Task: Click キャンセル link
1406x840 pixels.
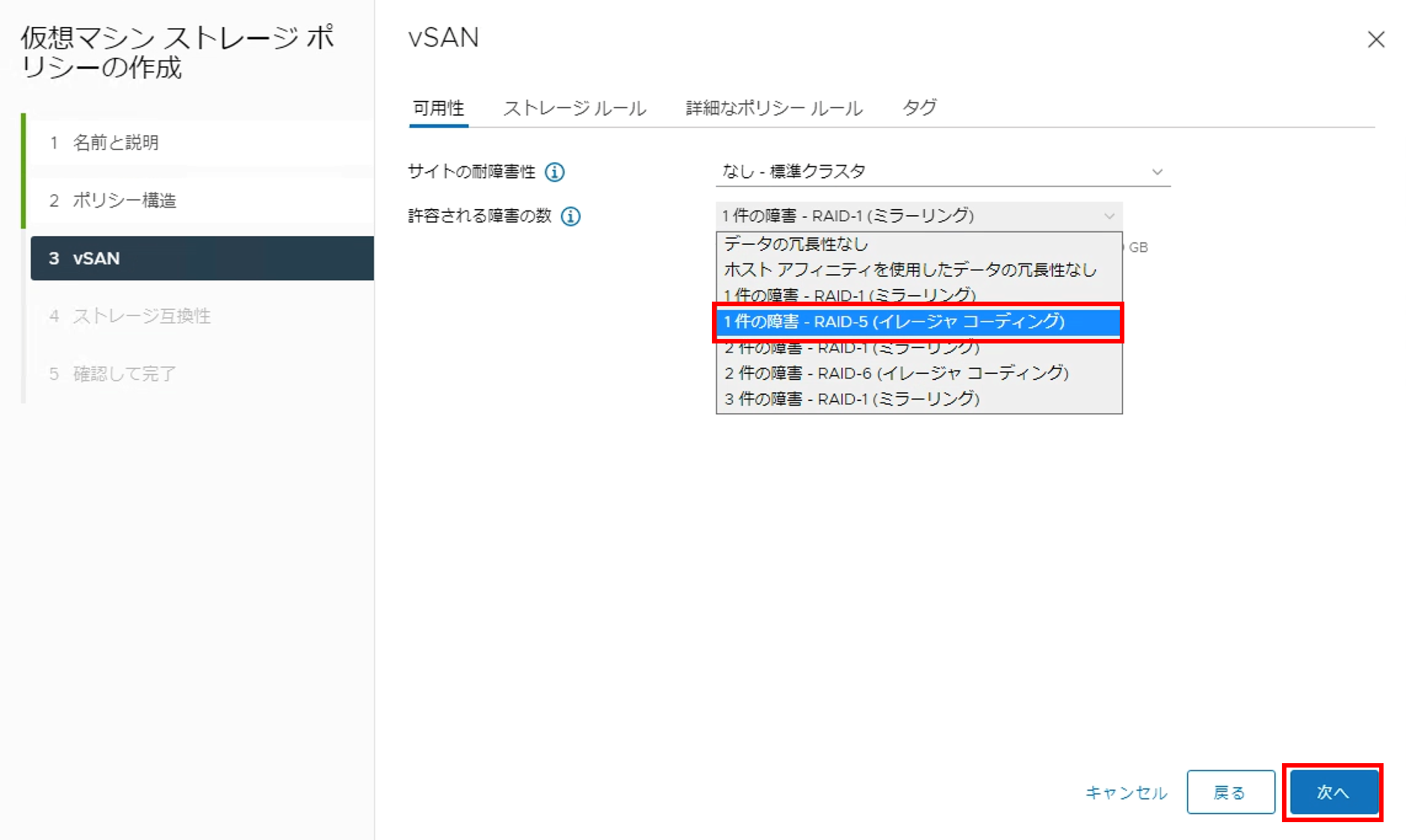Action: 1126,792
